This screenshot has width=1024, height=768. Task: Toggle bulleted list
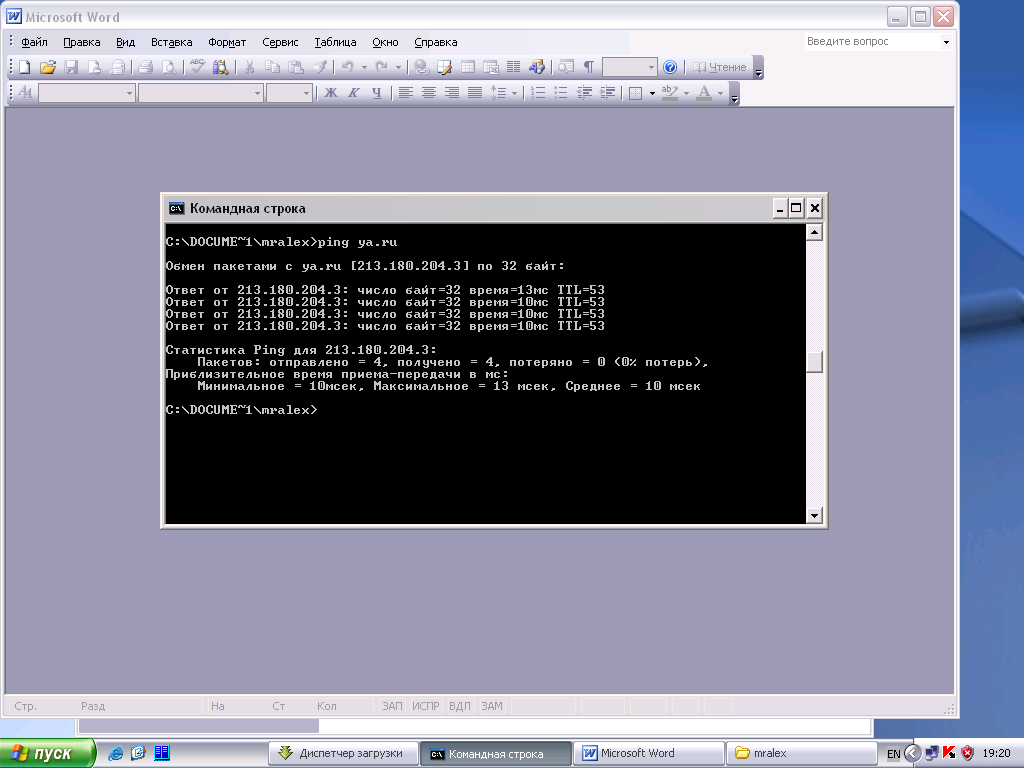coord(561,93)
